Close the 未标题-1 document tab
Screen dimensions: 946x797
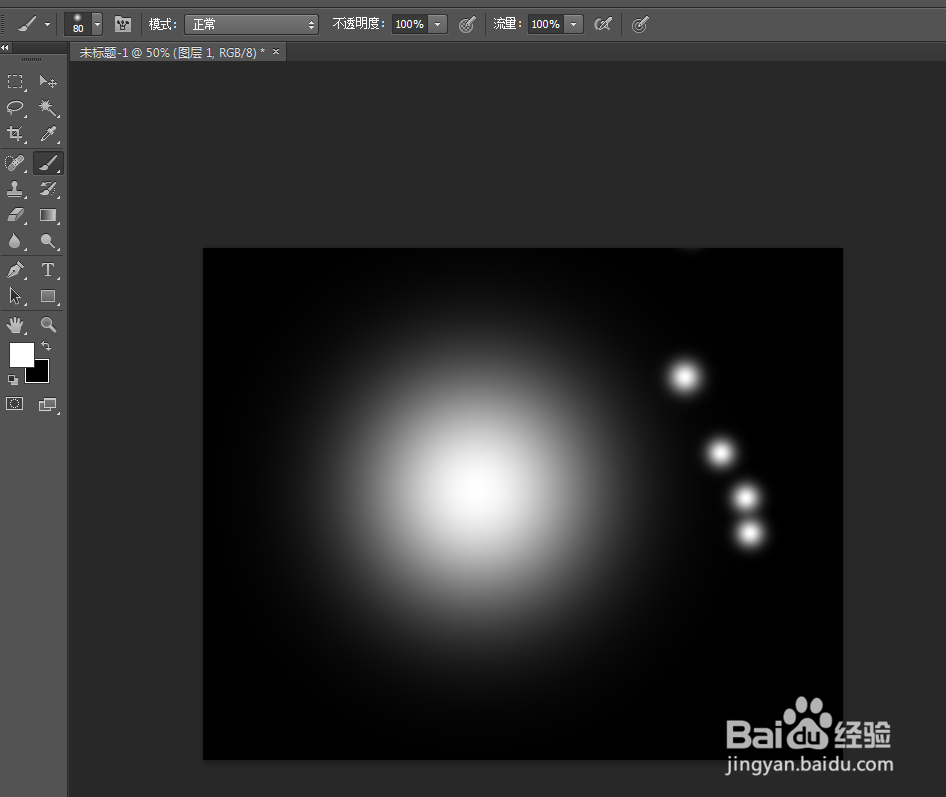click(276, 52)
